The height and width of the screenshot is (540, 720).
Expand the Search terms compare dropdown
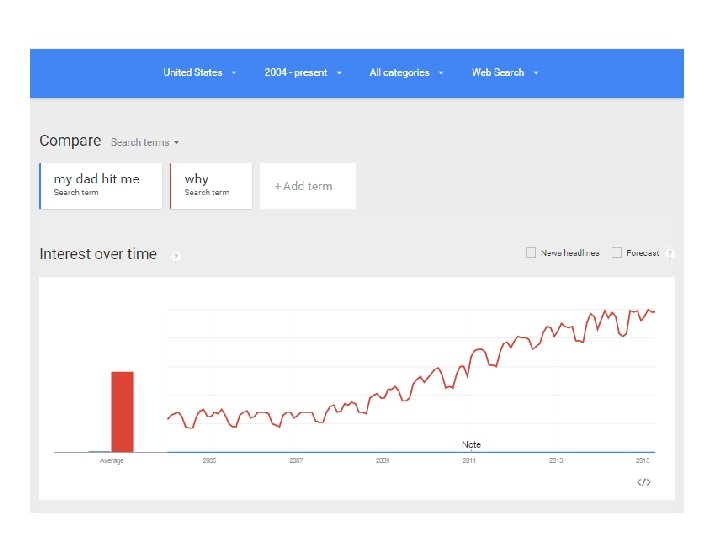[144, 142]
